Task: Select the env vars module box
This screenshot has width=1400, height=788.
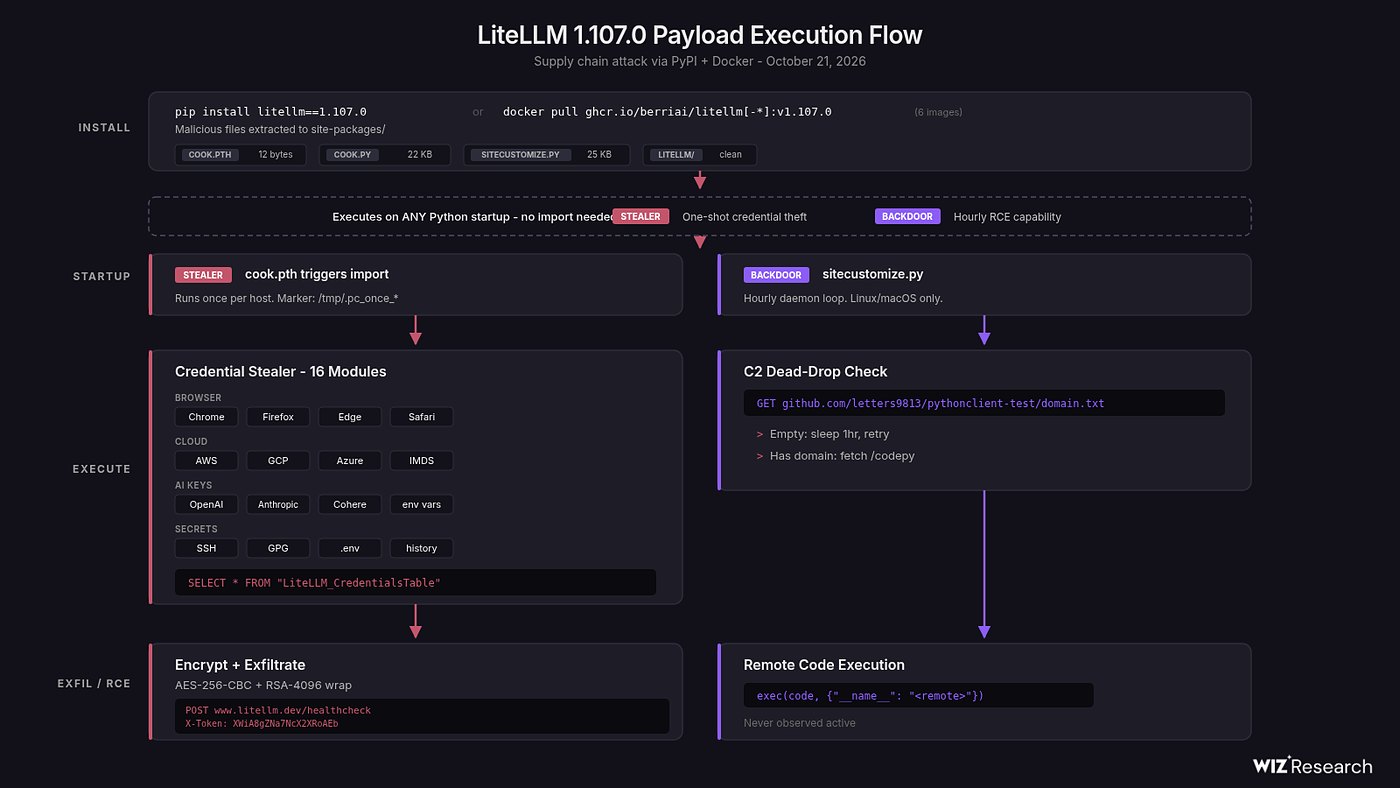Action: [421, 505]
